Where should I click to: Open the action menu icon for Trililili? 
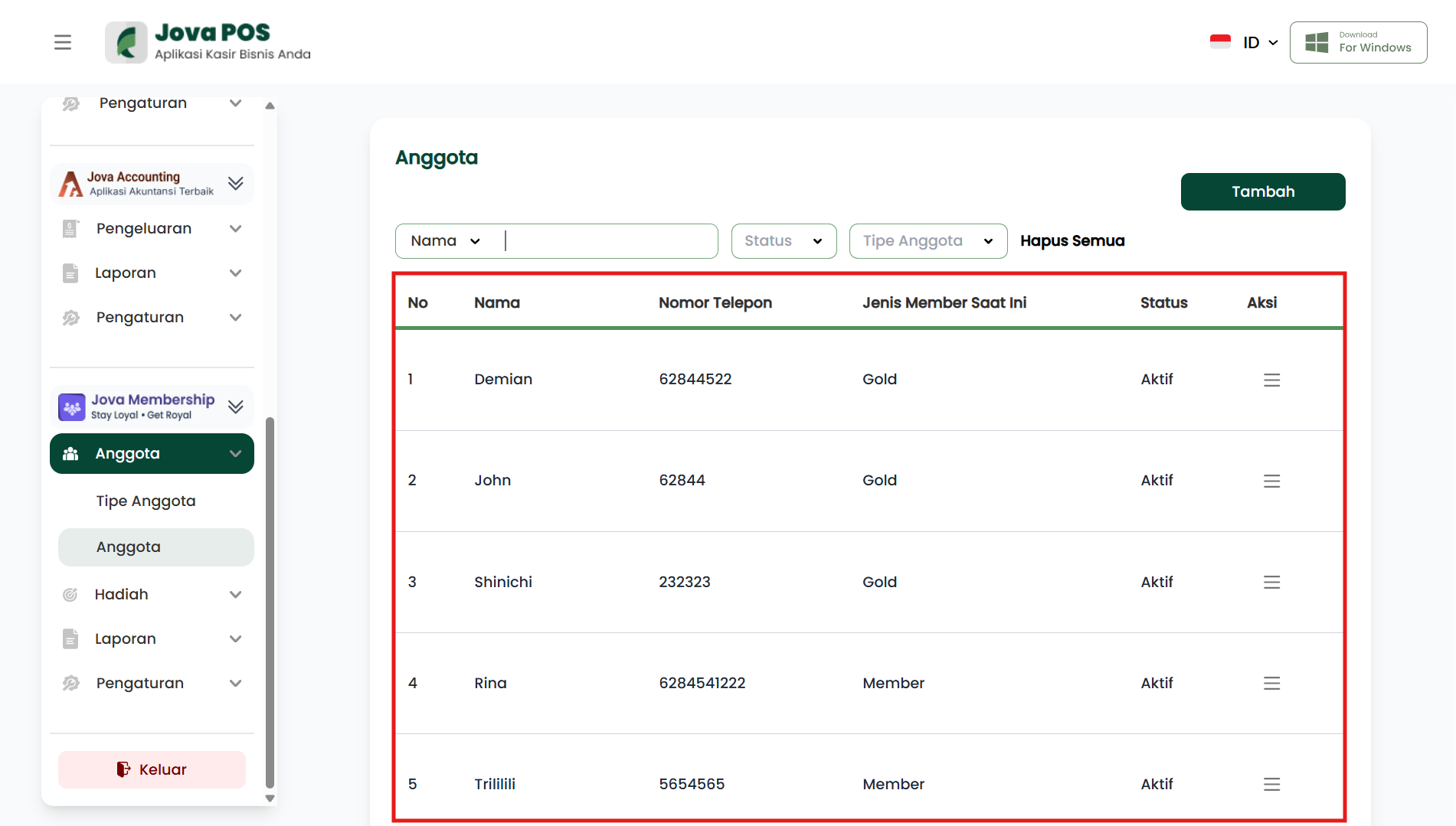(x=1271, y=785)
